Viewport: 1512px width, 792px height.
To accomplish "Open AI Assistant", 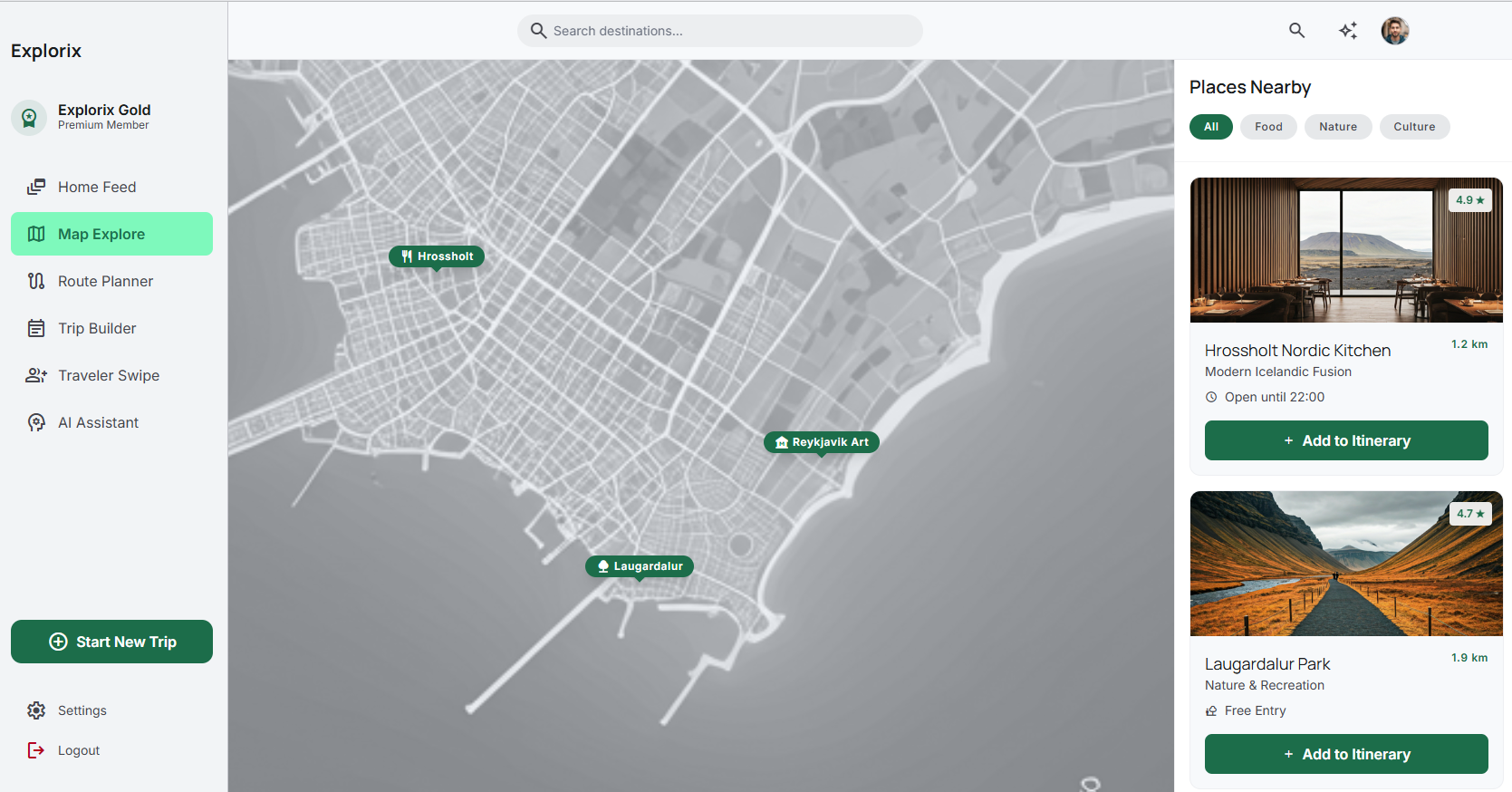I will 111,422.
